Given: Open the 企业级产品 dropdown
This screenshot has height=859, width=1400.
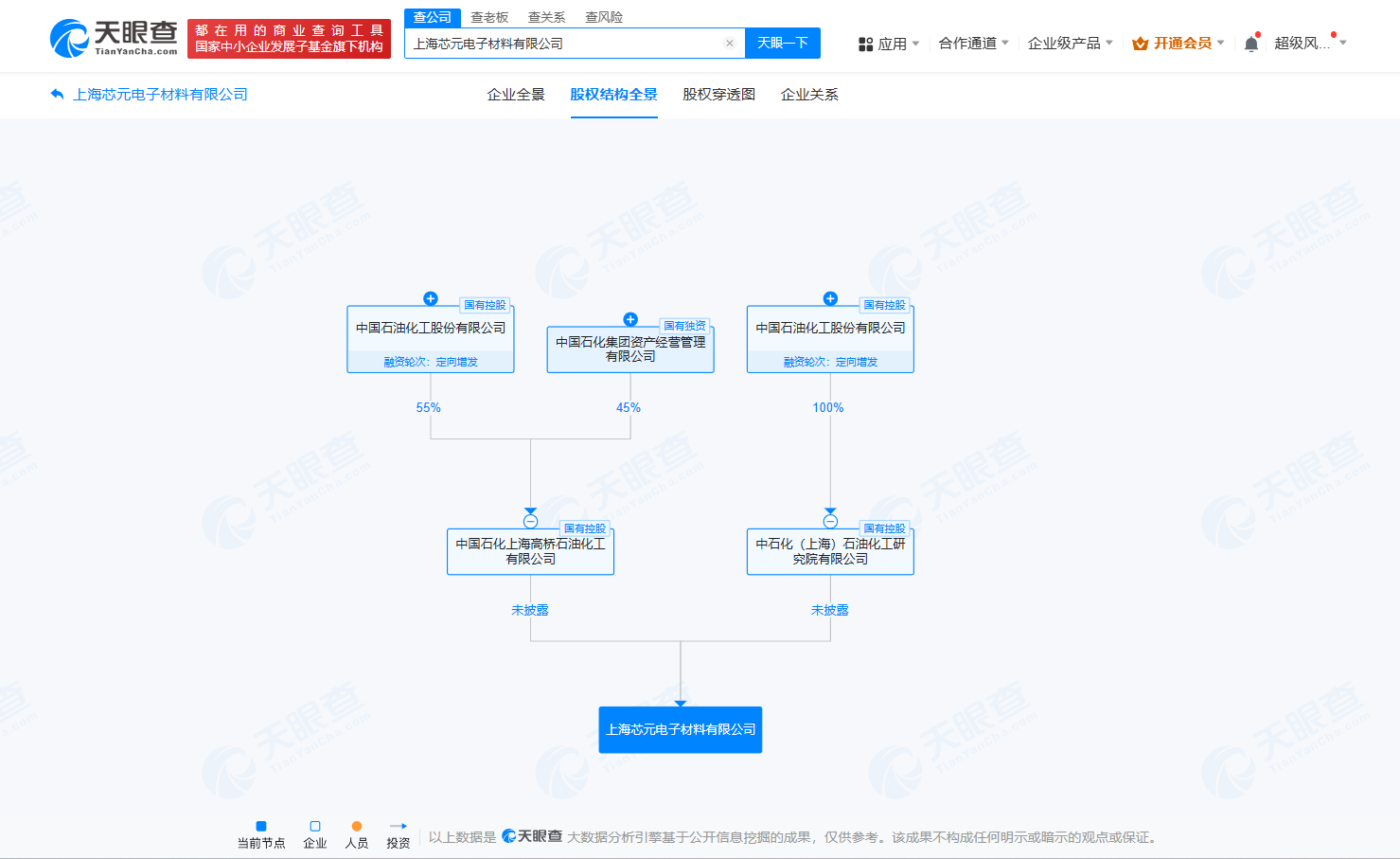Looking at the screenshot, I should pos(1071,44).
